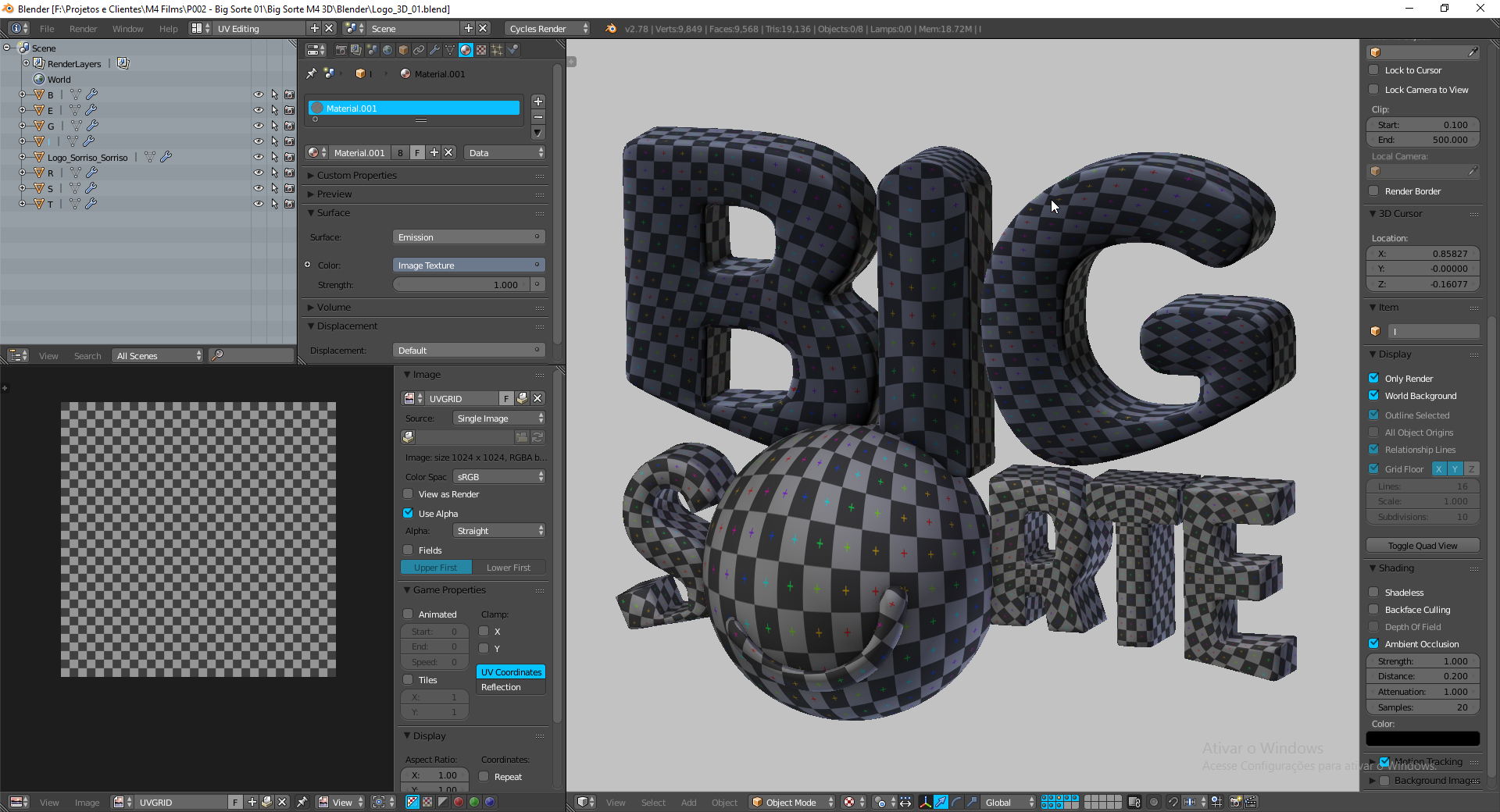This screenshot has height=812, width=1500.
Task: Adjust the emission Strength slider
Action: [x=461, y=285]
